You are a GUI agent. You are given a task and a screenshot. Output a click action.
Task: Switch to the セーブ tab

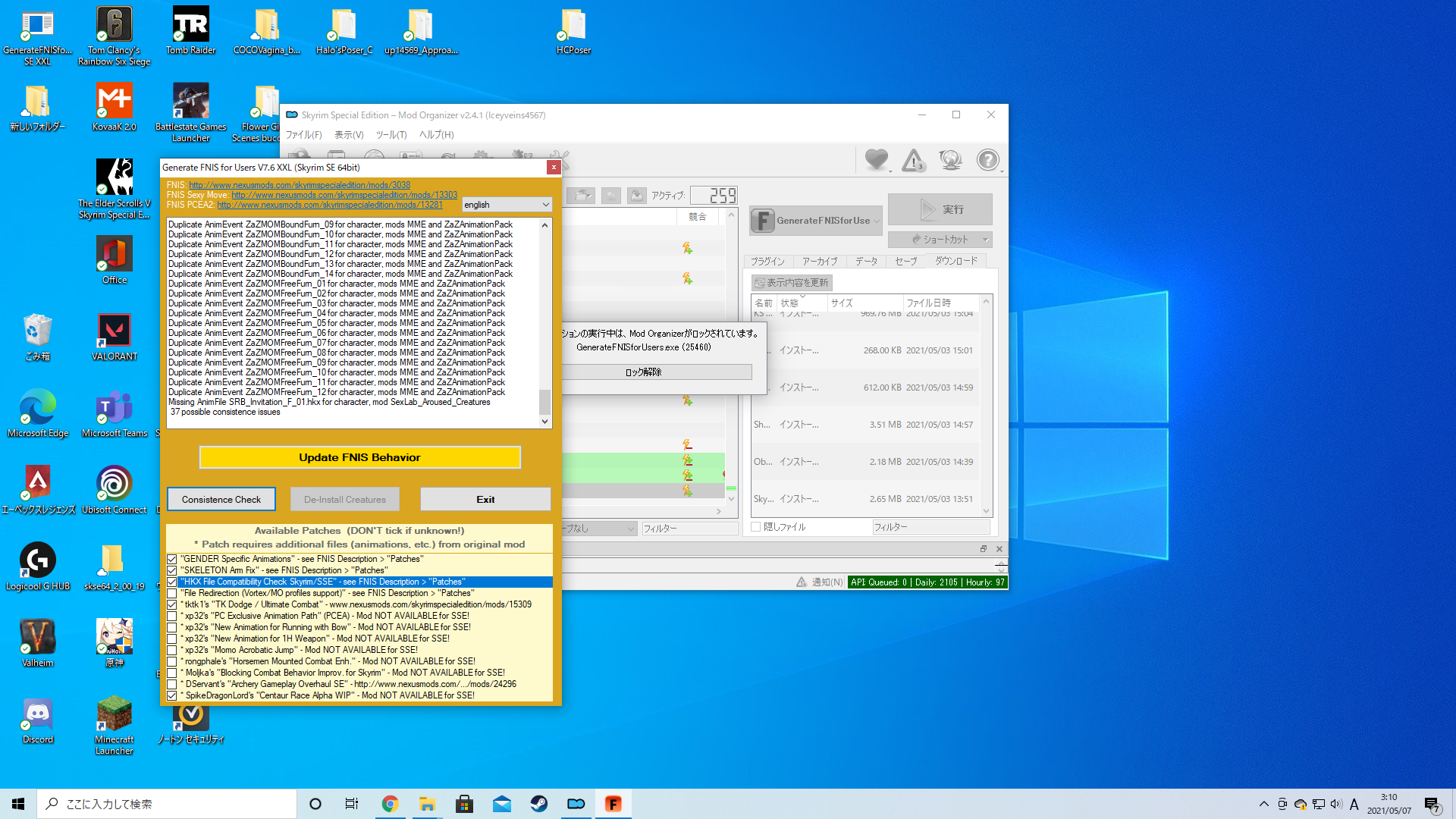pyautogui.click(x=905, y=262)
